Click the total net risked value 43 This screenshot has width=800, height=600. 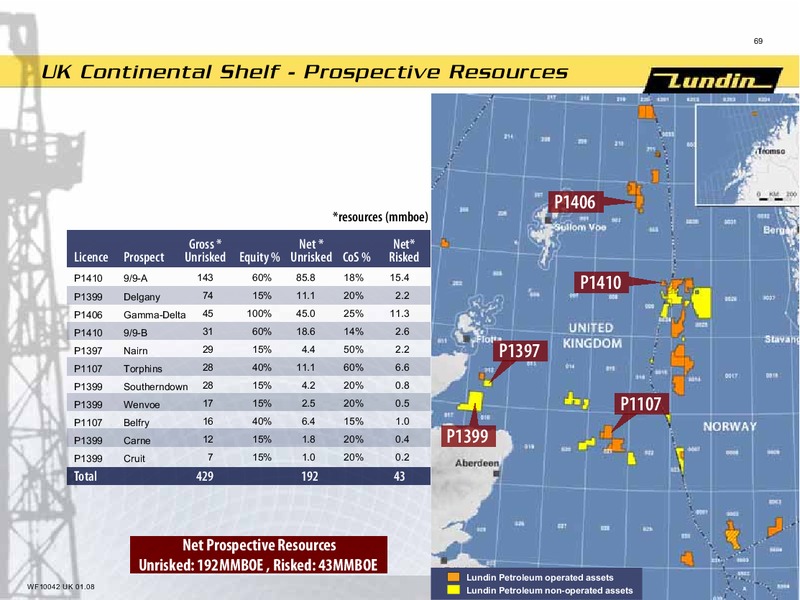click(399, 476)
